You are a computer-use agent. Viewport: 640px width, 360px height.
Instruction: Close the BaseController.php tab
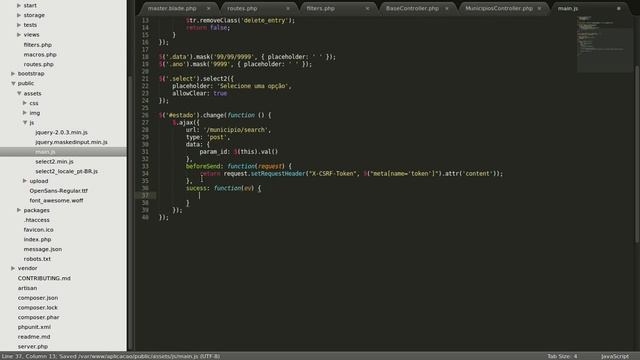click(x=447, y=8)
